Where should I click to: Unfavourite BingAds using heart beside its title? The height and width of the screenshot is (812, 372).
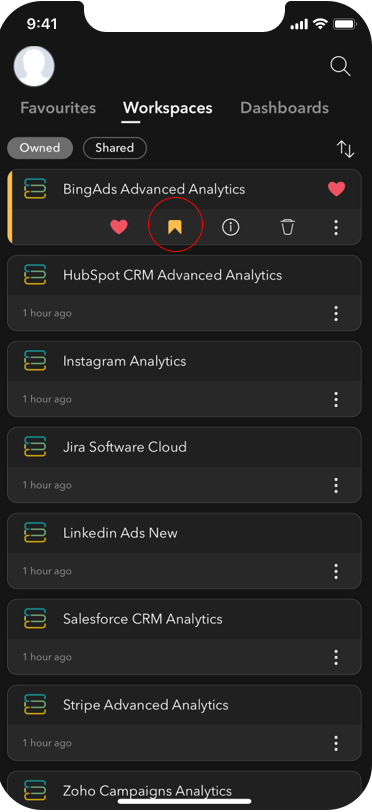point(337,189)
